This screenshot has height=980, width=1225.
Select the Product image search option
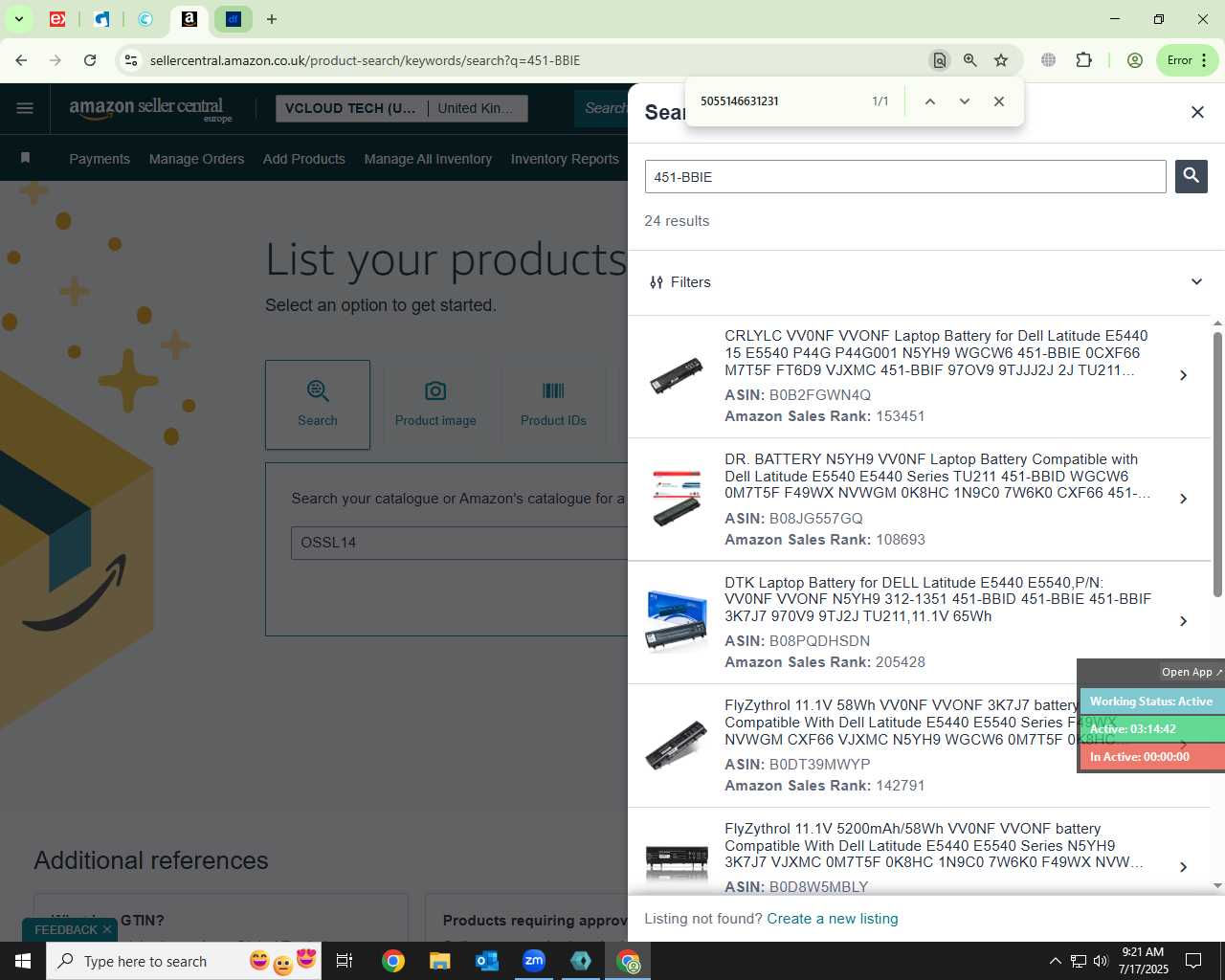tap(435, 404)
